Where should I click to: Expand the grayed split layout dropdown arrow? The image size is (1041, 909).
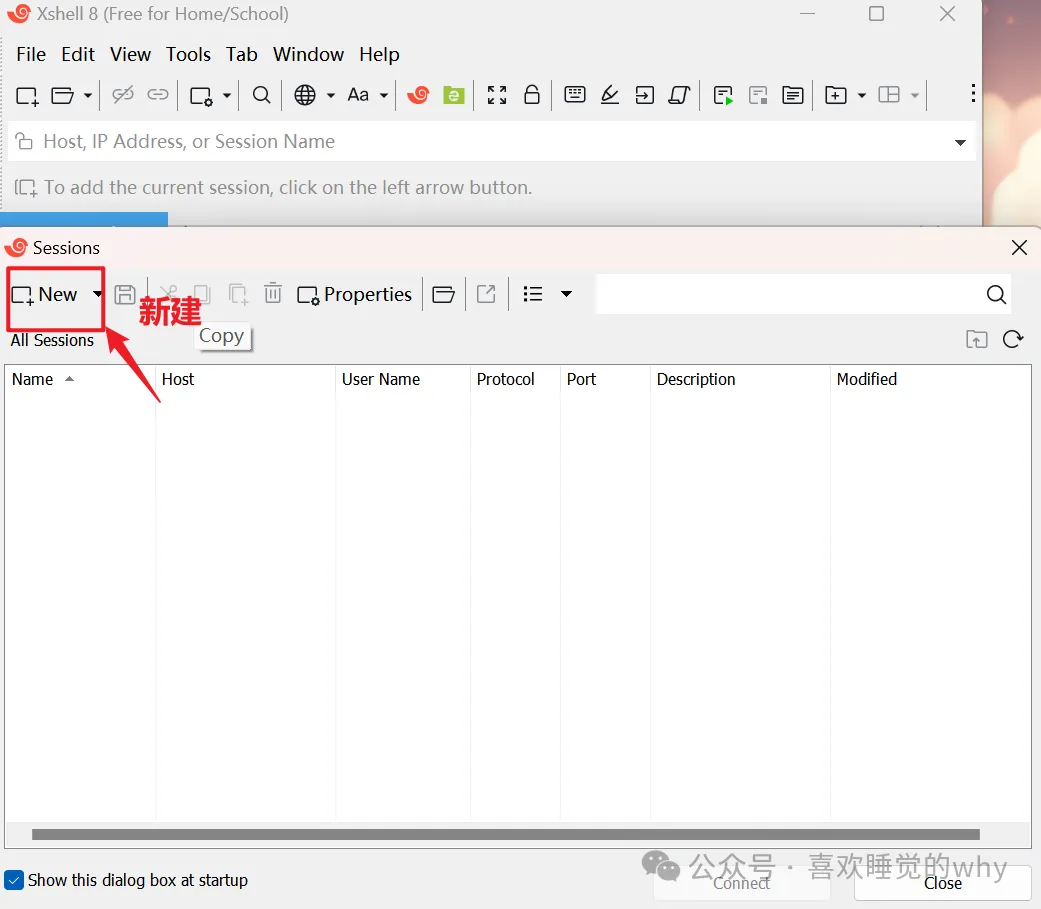coord(915,96)
